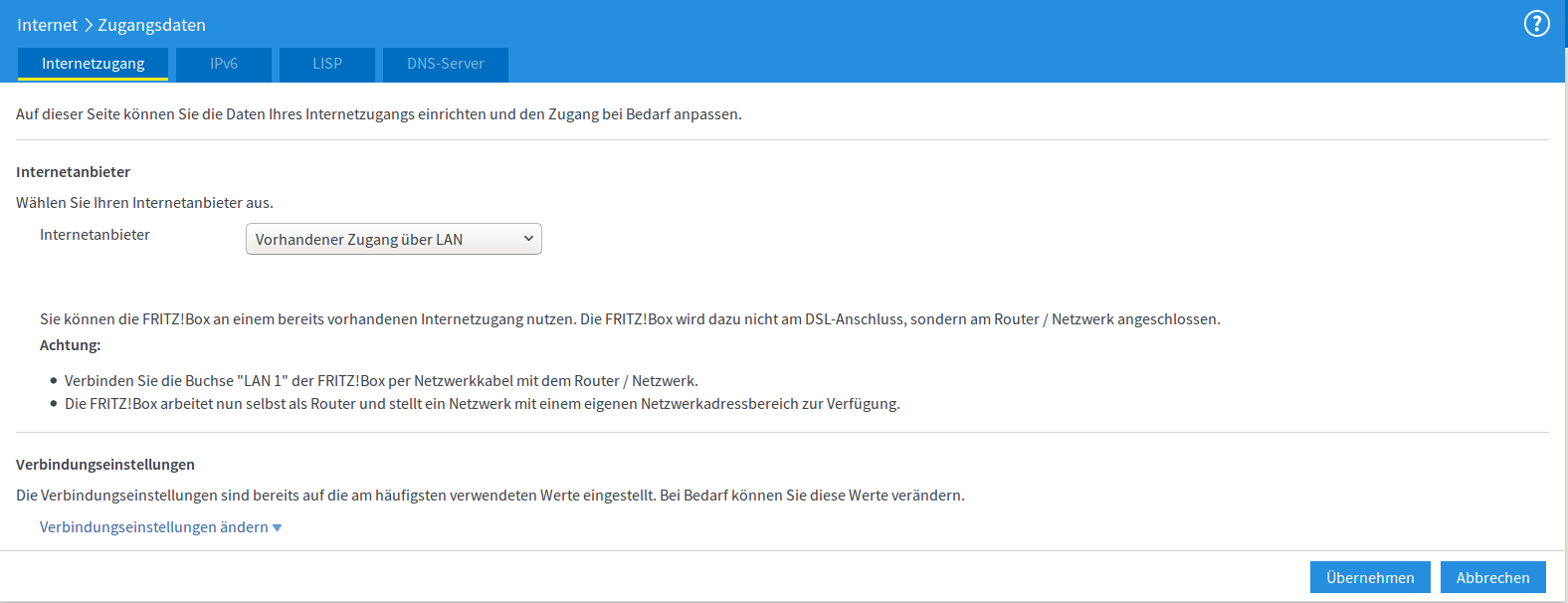Click the Verbindungseinstellungen section heading
The width and height of the screenshot is (1568, 603).
(x=105, y=465)
